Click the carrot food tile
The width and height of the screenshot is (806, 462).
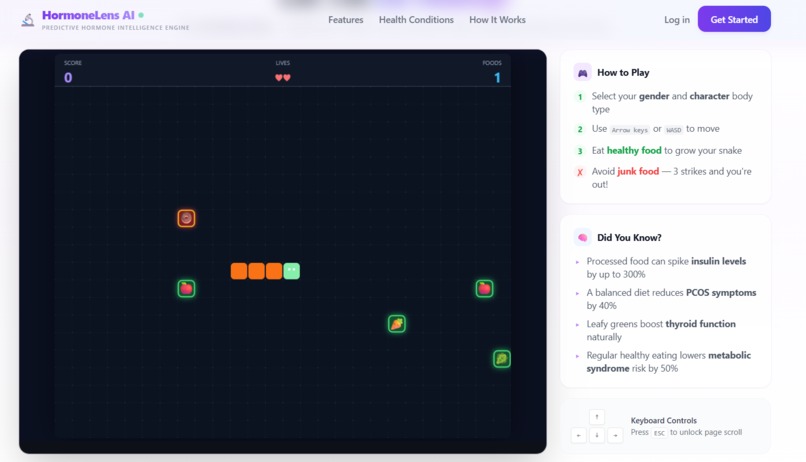tap(396, 324)
